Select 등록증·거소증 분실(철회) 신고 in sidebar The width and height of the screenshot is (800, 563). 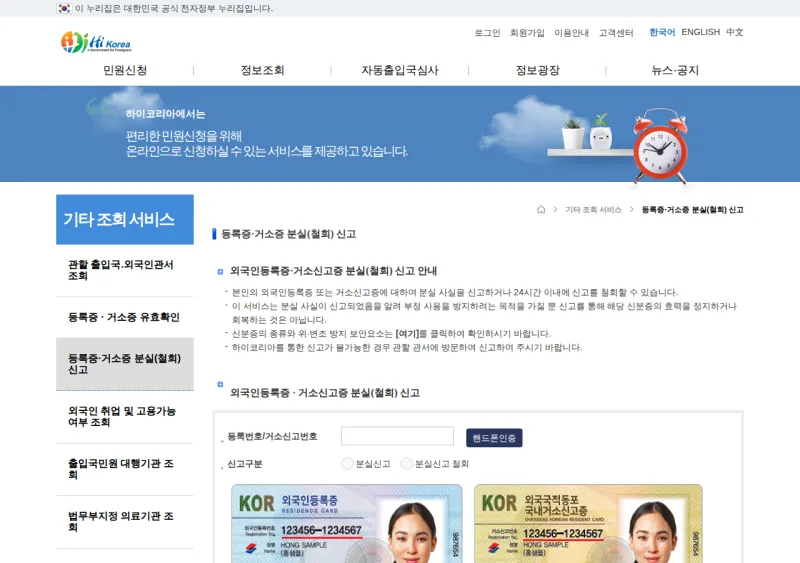pos(125,364)
